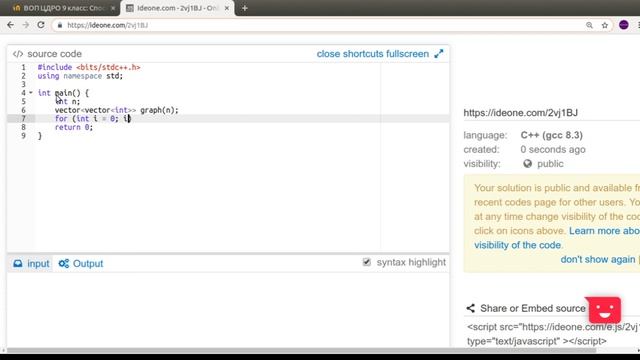Image resolution: width=640 pixels, height=360 pixels.
Task: Reload the ideone page
Action: pyautogui.click(x=41, y=25)
